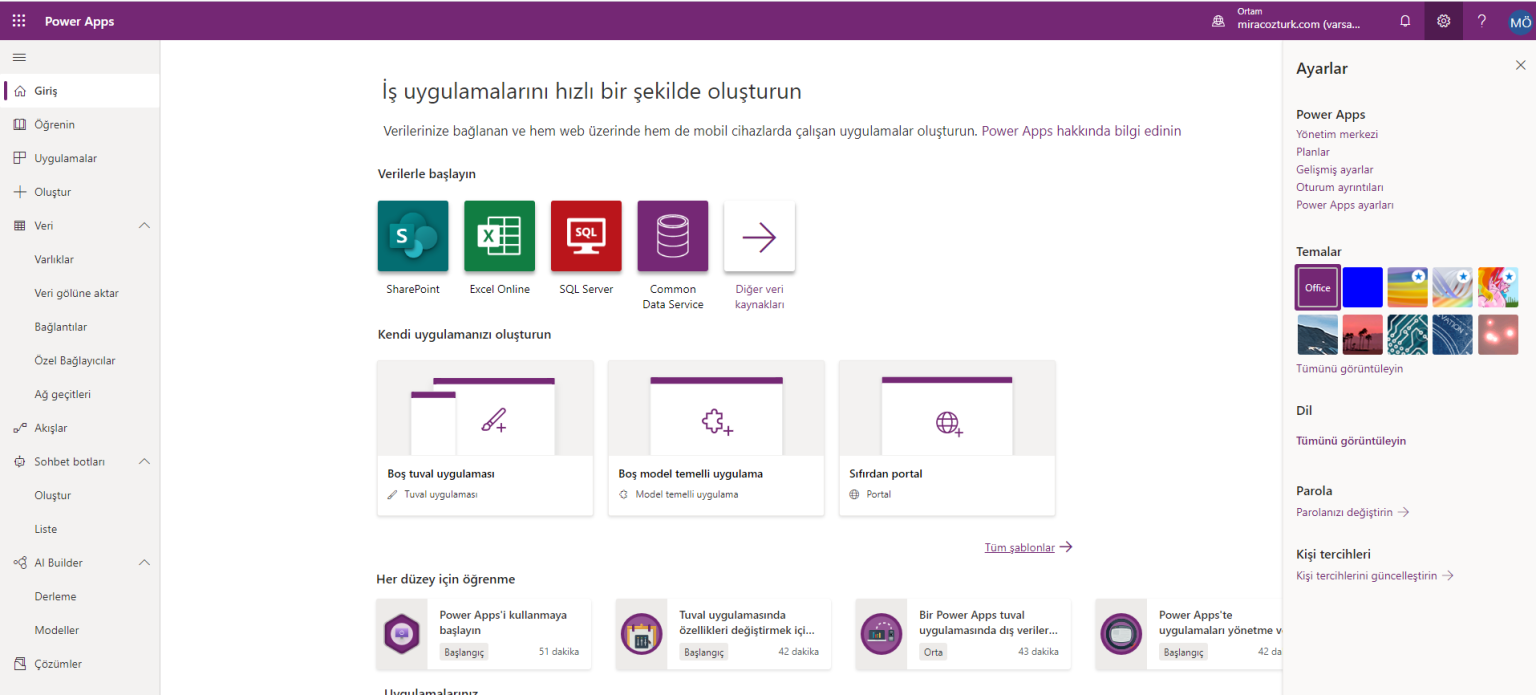1536x695 pixels.
Task: Collapse the Veri section chevron
Action: pyautogui.click(x=144, y=226)
